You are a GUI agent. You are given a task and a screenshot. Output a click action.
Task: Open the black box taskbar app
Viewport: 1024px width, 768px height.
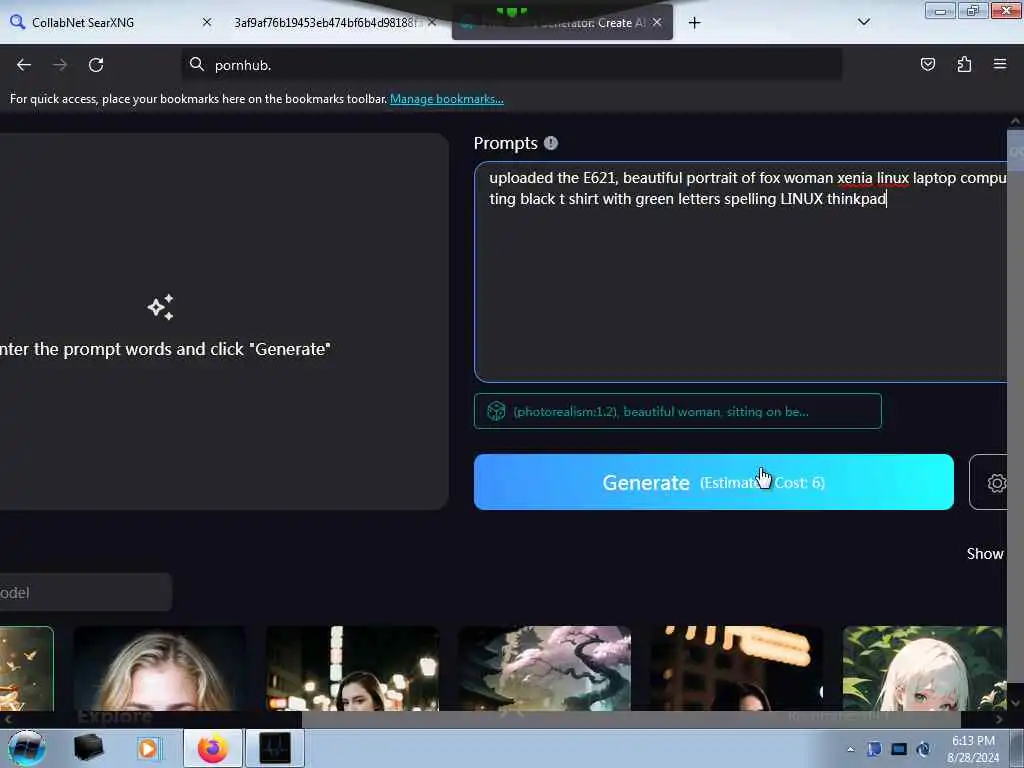coord(89,747)
